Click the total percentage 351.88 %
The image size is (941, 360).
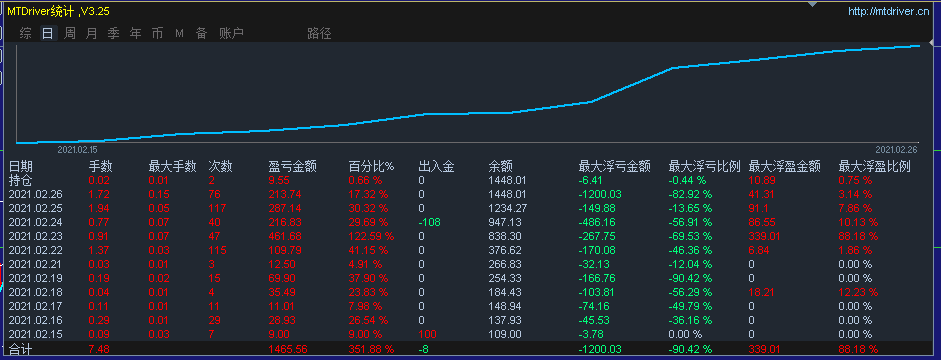[x=371, y=349]
